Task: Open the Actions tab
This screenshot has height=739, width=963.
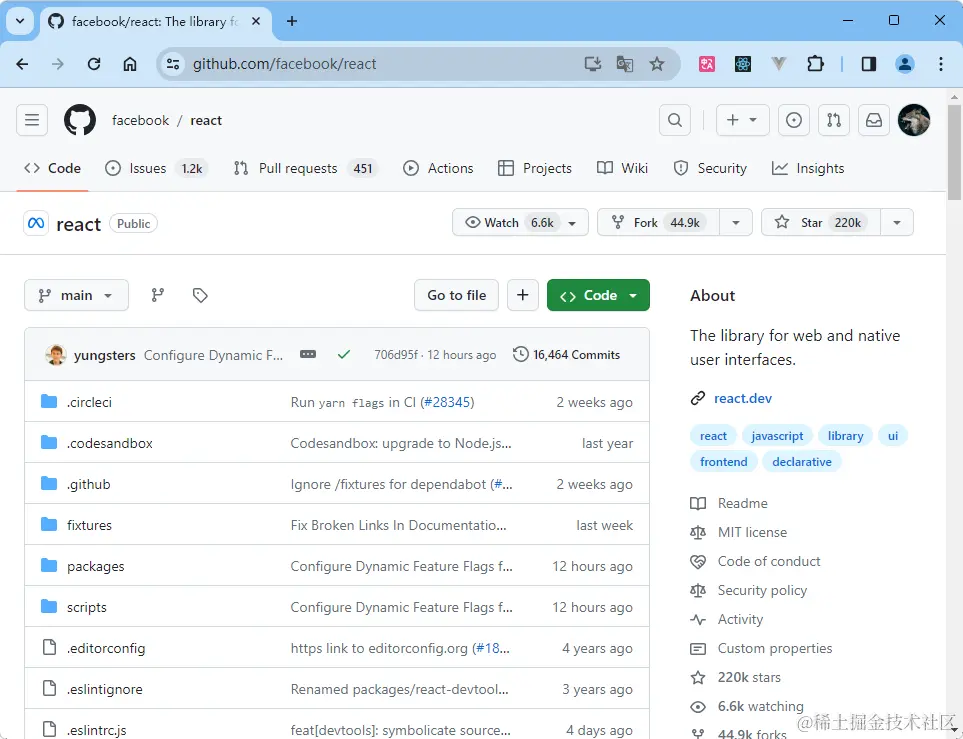Action: coord(438,168)
